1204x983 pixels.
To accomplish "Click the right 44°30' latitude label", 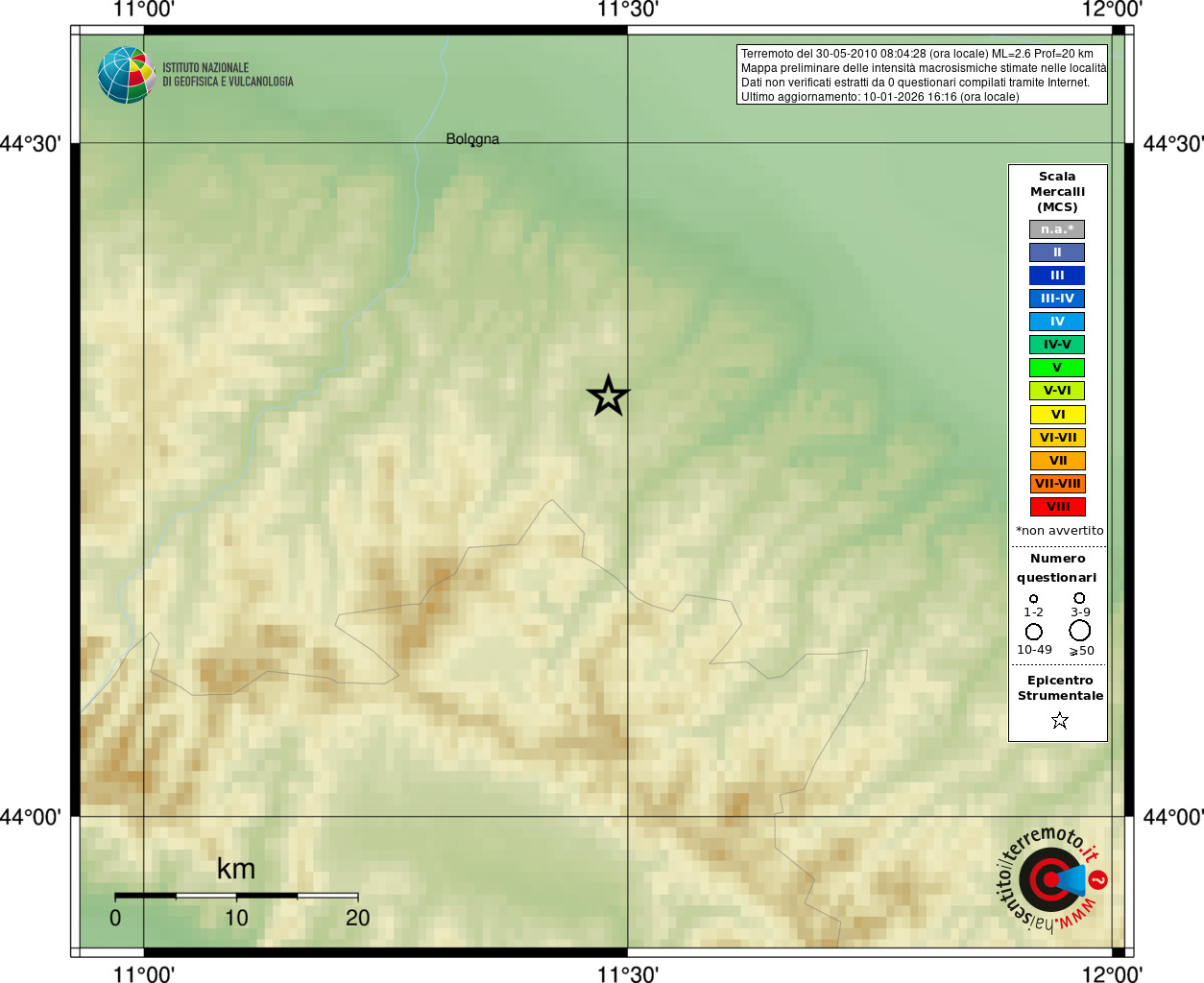I will 1173,144.
